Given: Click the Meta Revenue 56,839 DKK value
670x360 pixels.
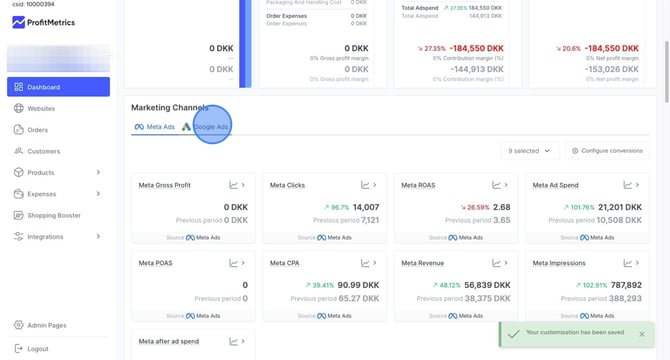Looking at the screenshot, I should (x=488, y=285).
